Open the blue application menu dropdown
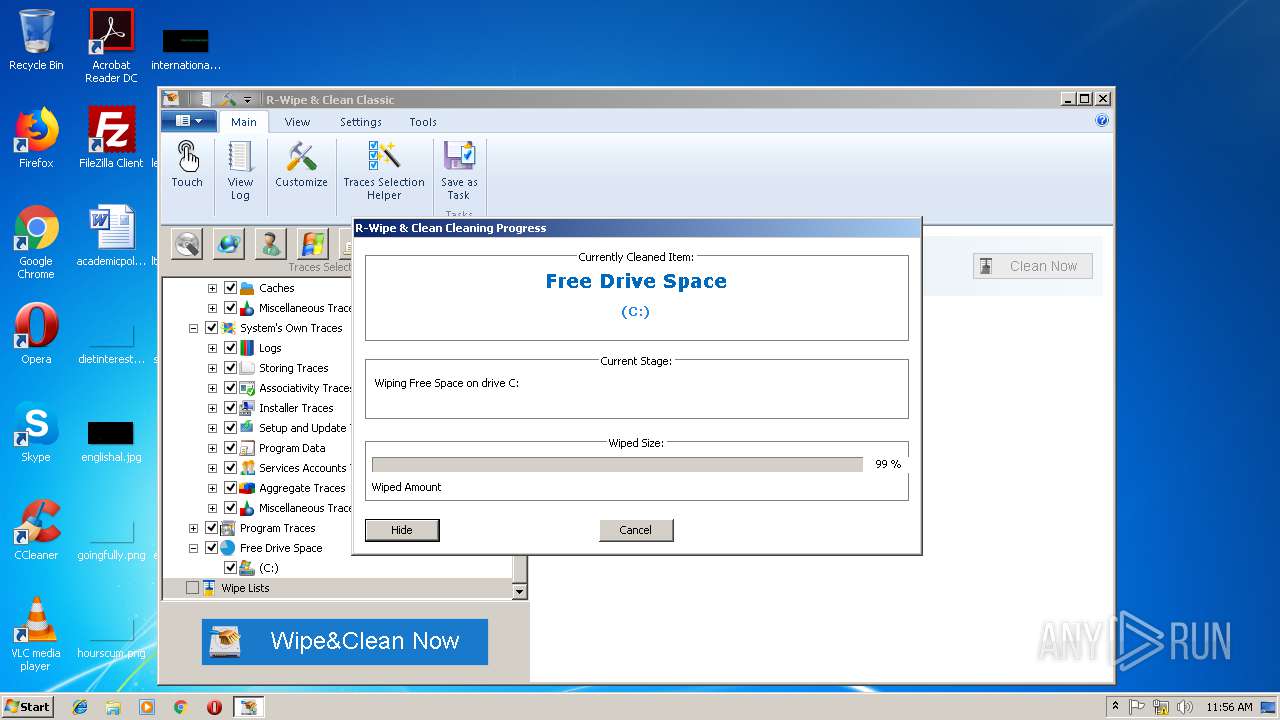Screen dimensions: 1280x720 [x=188, y=121]
